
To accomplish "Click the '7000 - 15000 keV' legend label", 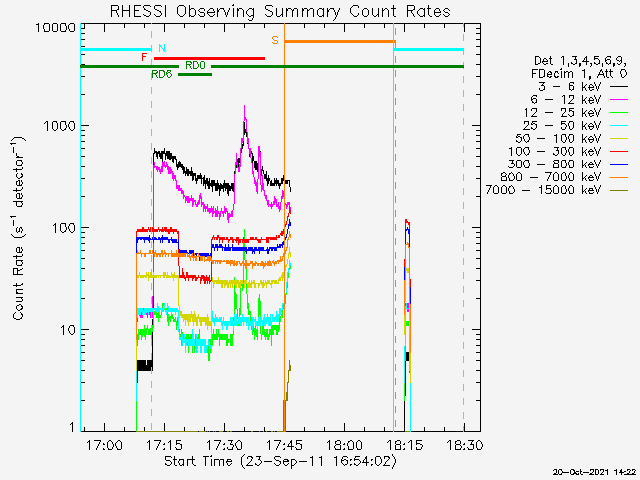I will pyautogui.click(x=543, y=190).
